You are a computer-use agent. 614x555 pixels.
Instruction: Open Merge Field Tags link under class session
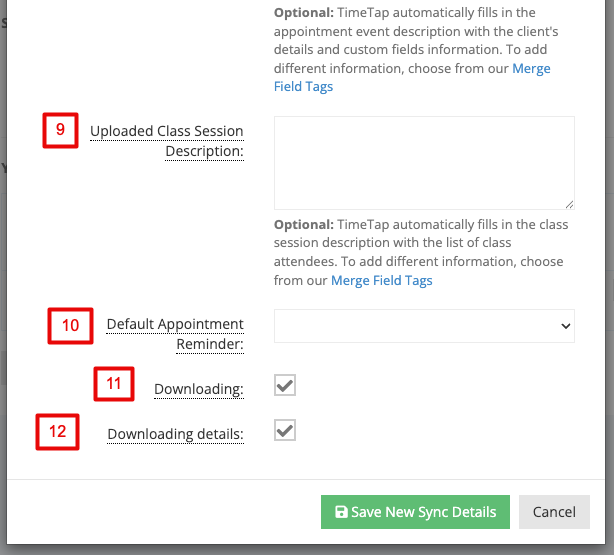pos(382,280)
